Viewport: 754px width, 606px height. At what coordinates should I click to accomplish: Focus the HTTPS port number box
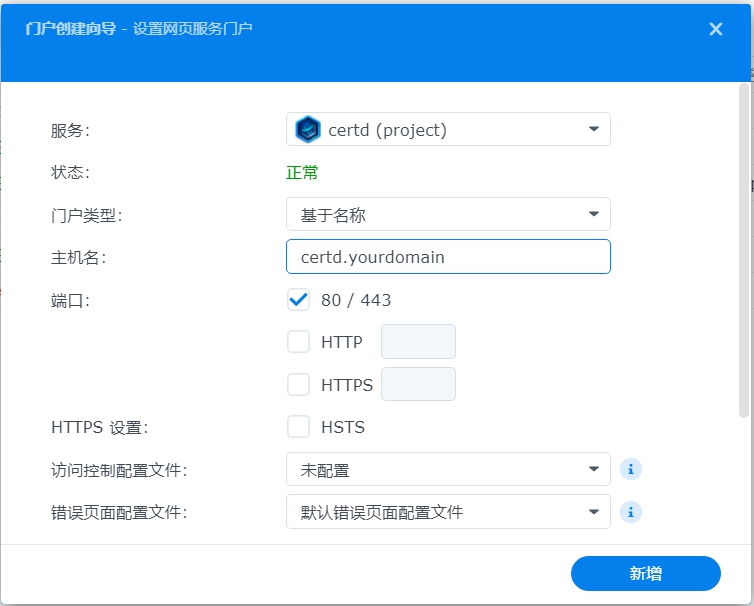[x=418, y=384]
